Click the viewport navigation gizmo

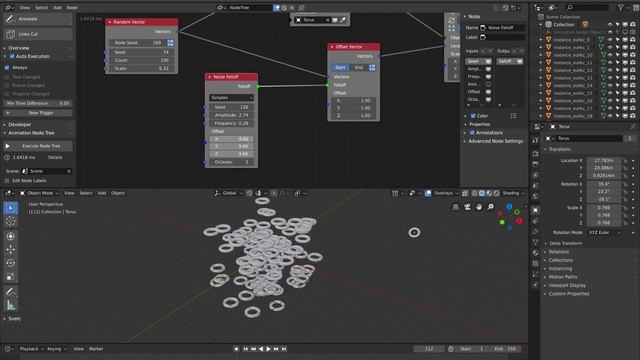pos(510,217)
